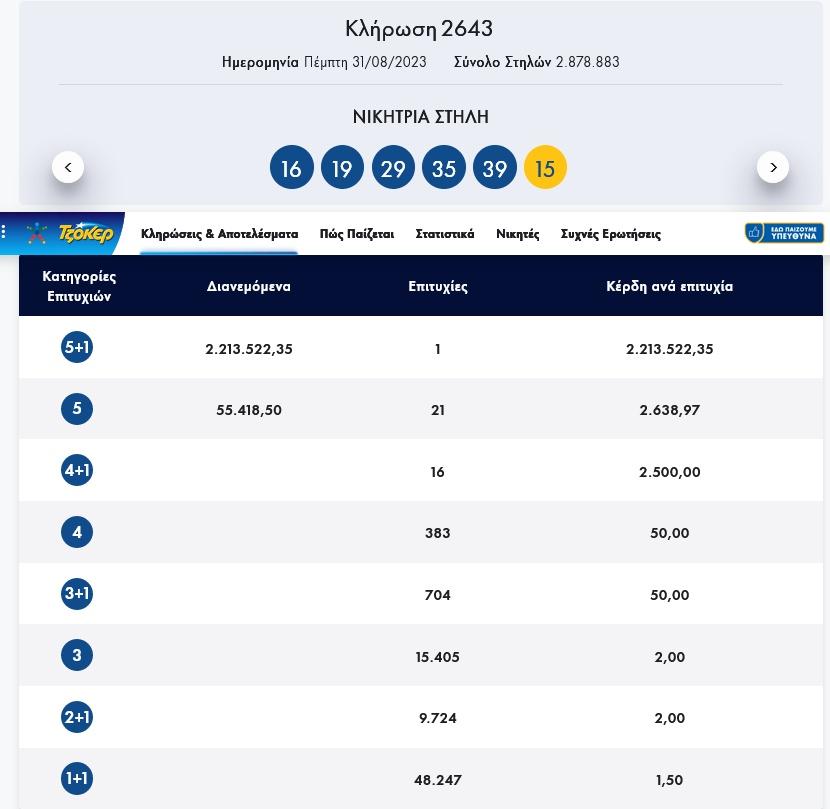Go to next draw with right arrow
The image size is (830, 809).
tap(773, 167)
